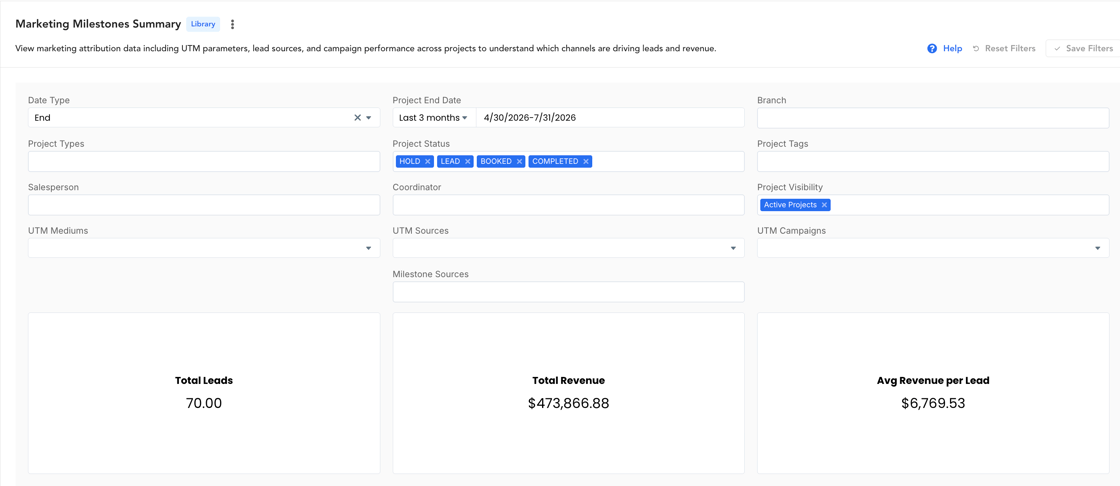
Task: Click the Total Revenue value $473,866.88
Action: tap(569, 403)
